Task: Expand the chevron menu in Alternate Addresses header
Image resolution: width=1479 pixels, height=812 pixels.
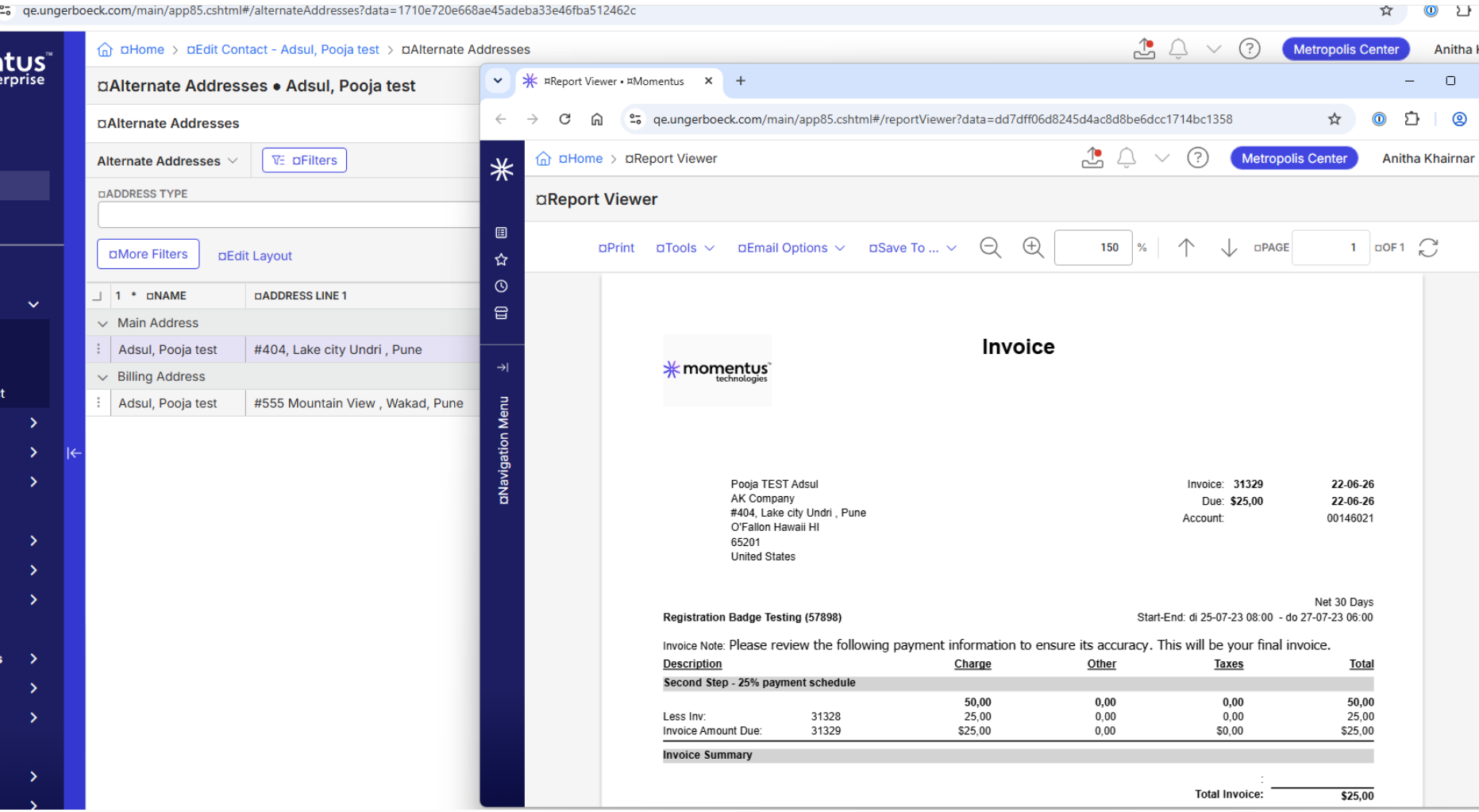Action: (1214, 49)
